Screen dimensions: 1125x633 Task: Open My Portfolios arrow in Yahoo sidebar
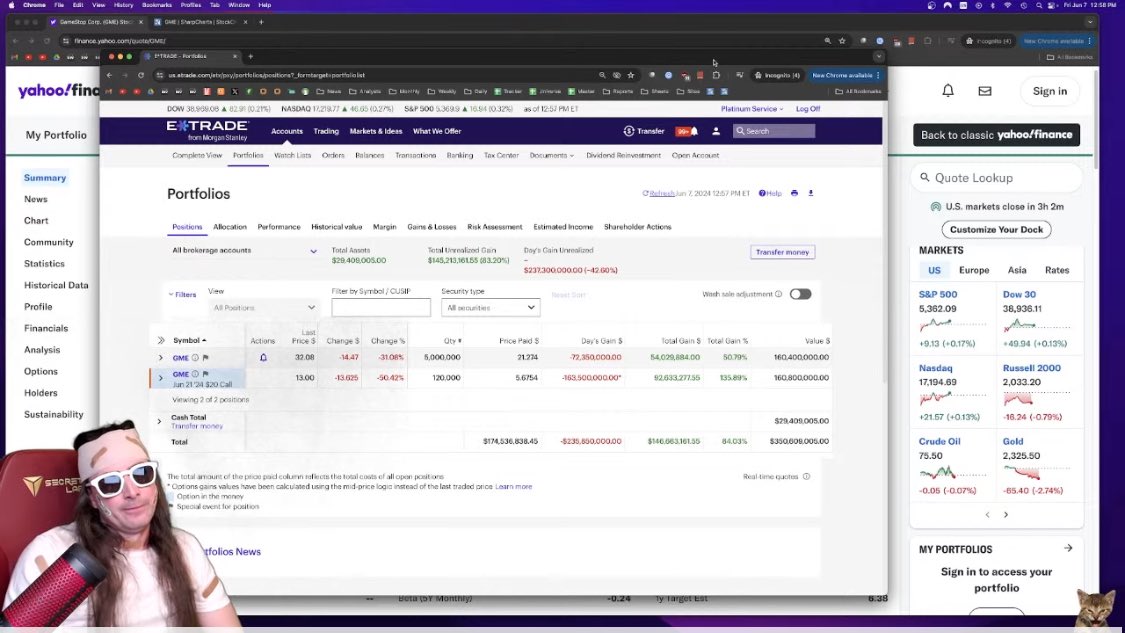tap(1068, 548)
